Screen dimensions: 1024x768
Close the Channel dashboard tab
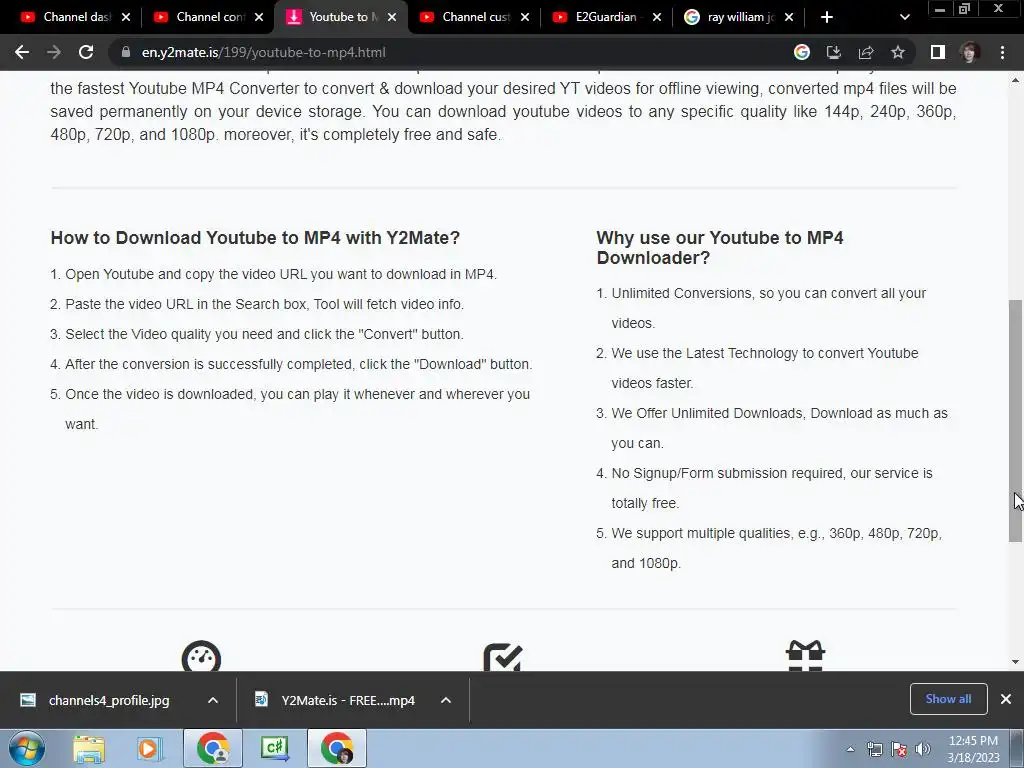[126, 17]
